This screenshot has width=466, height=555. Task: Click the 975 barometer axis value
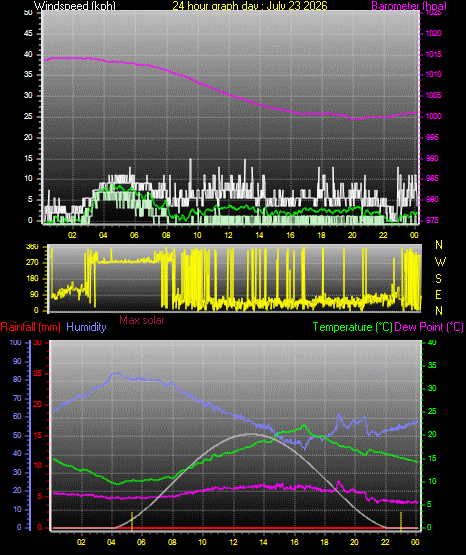[432, 220]
